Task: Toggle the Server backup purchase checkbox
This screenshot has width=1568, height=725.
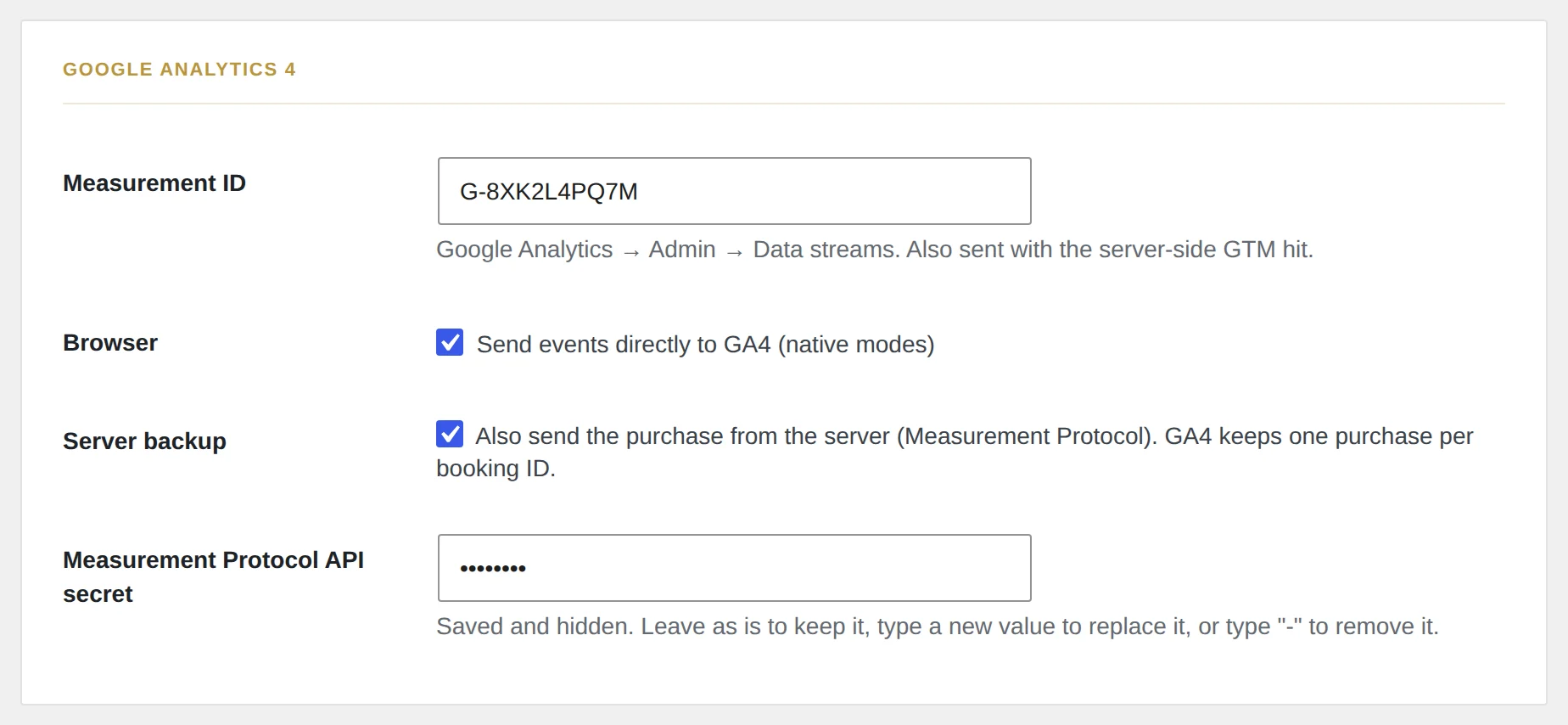Action: click(x=450, y=434)
